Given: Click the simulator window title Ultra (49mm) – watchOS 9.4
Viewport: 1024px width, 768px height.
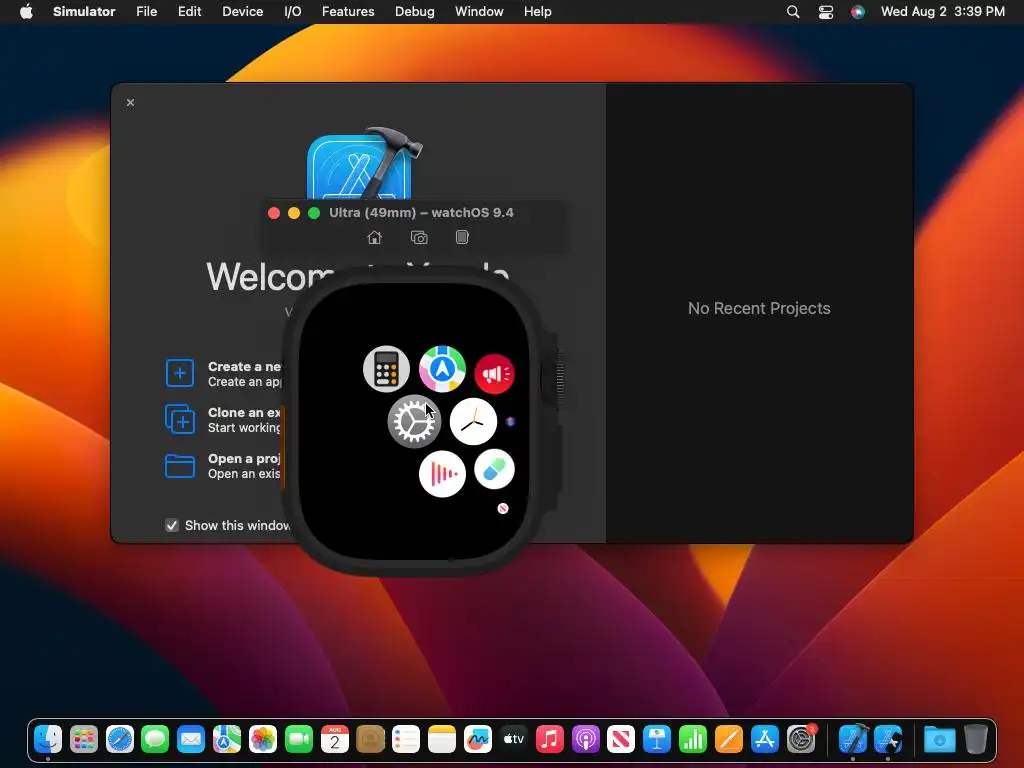Looking at the screenshot, I should click(421, 213).
